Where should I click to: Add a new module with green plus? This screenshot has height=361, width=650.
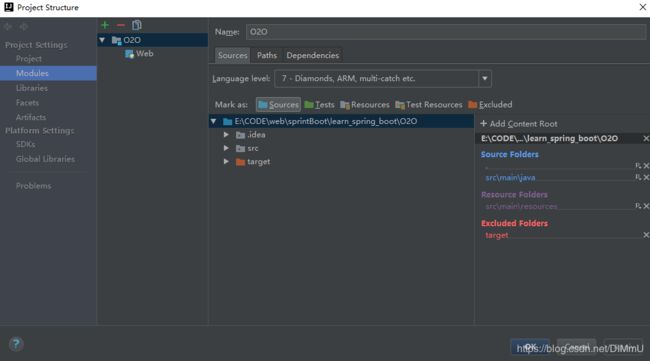pos(105,25)
